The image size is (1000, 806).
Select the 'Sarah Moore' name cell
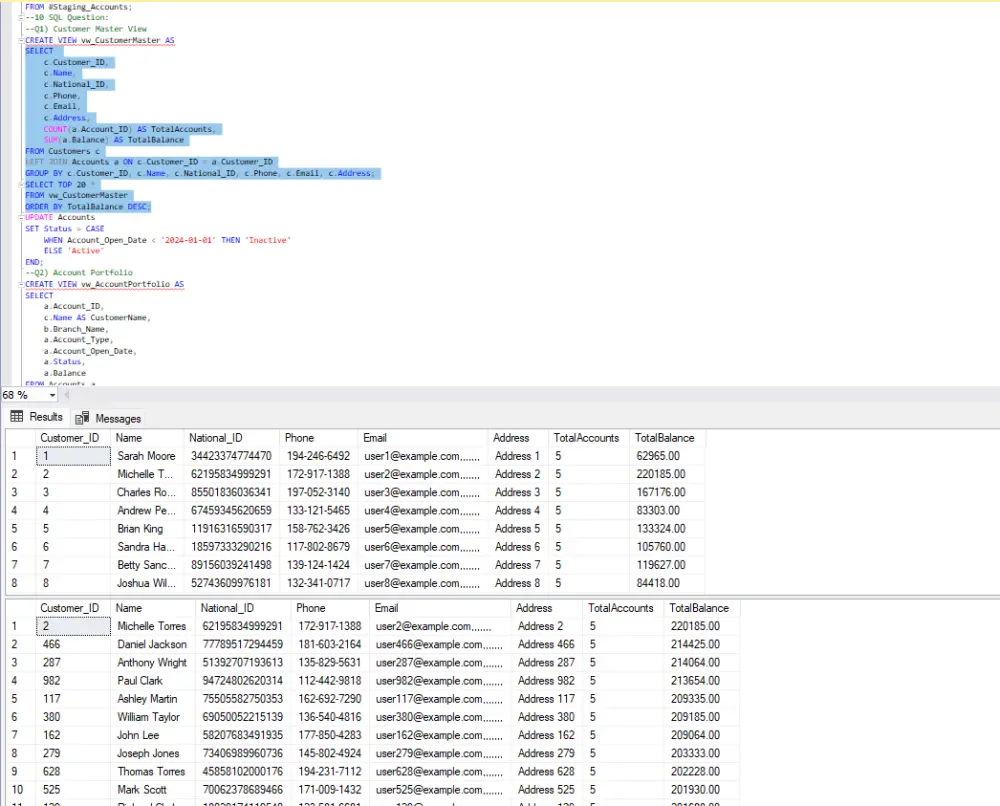(148, 456)
